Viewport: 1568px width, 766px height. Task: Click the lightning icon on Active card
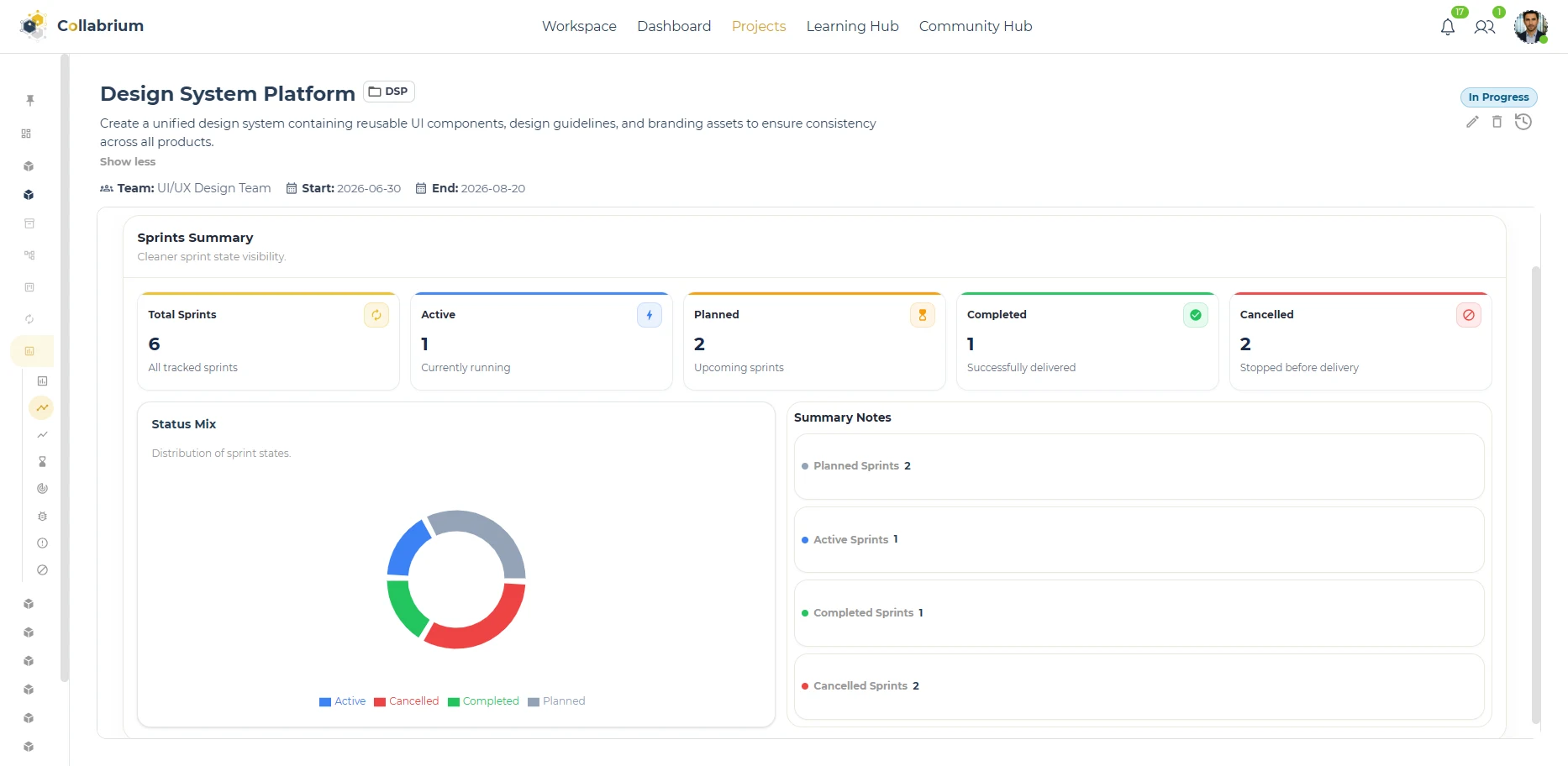click(x=650, y=315)
